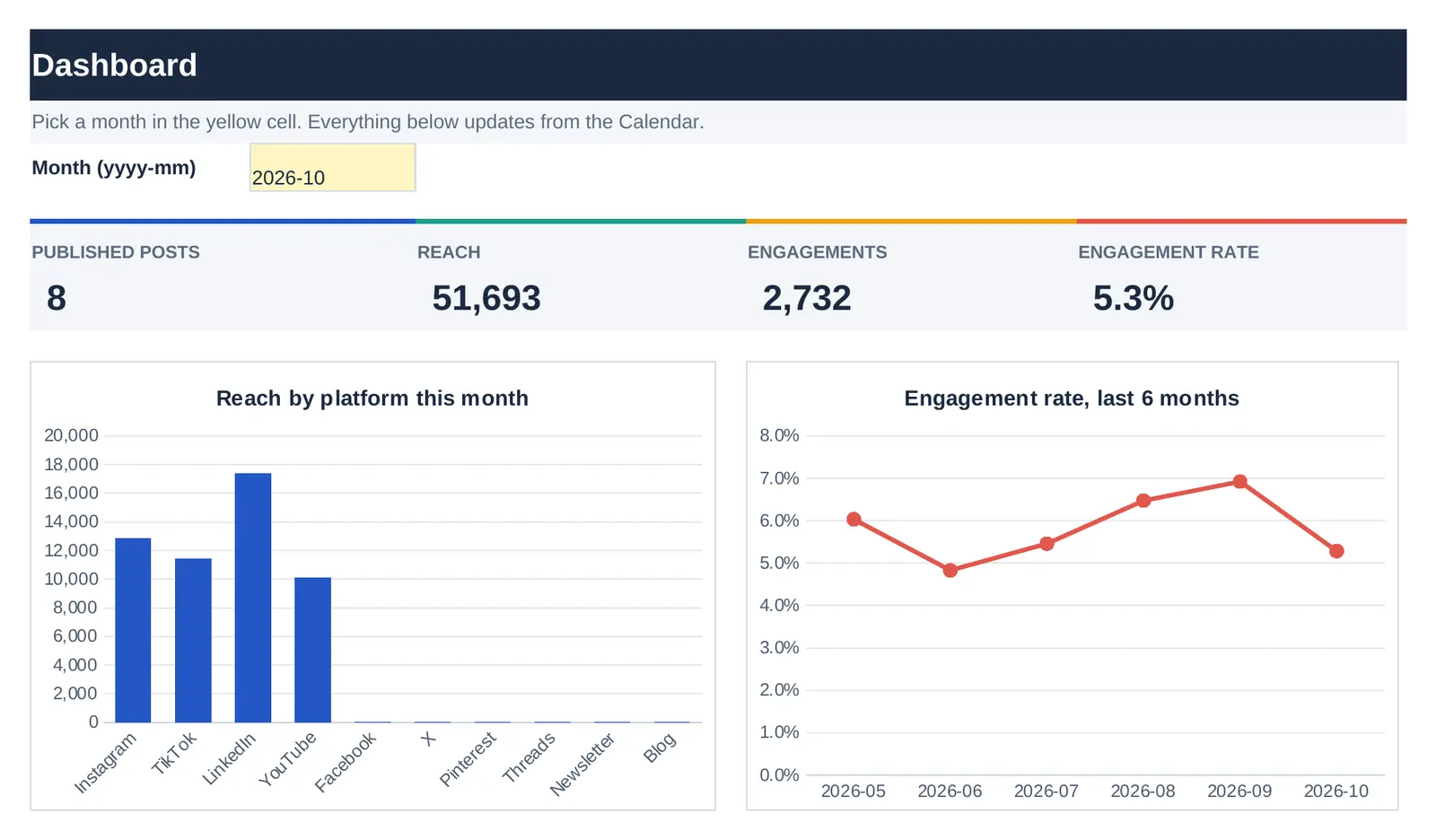The height and width of the screenshot is (840, 1436).
Task: Click the 20,000 y-axis label
Action: (x=71, y=435)
